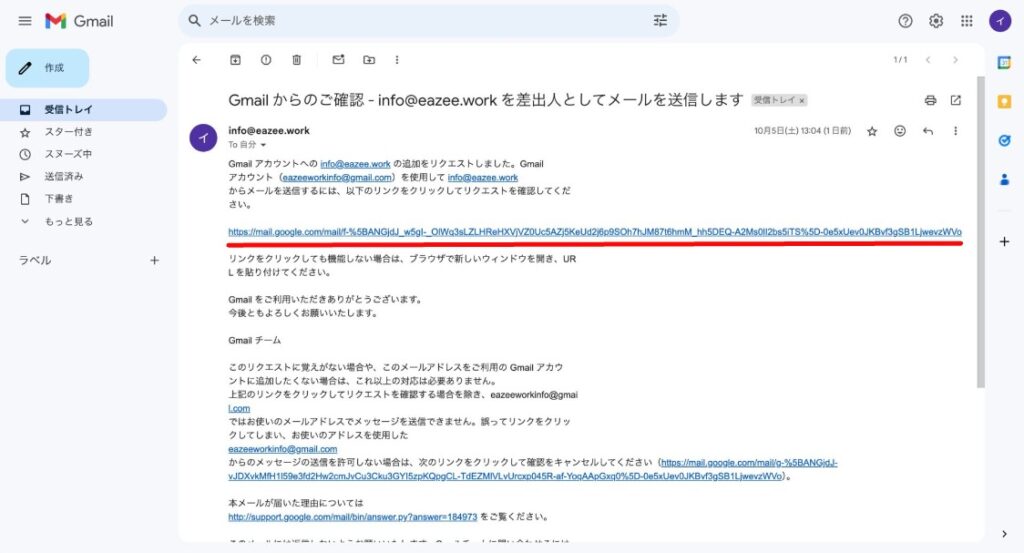The height and width of the screenshot is (553, 1024).
Task: Open search filter options icon
Action: 660,20
